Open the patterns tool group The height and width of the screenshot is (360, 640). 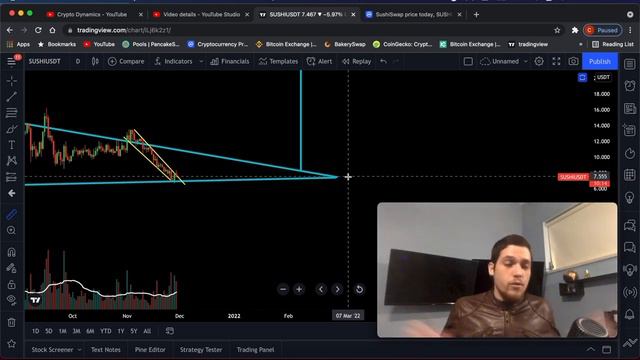click(x=11, y=161)
